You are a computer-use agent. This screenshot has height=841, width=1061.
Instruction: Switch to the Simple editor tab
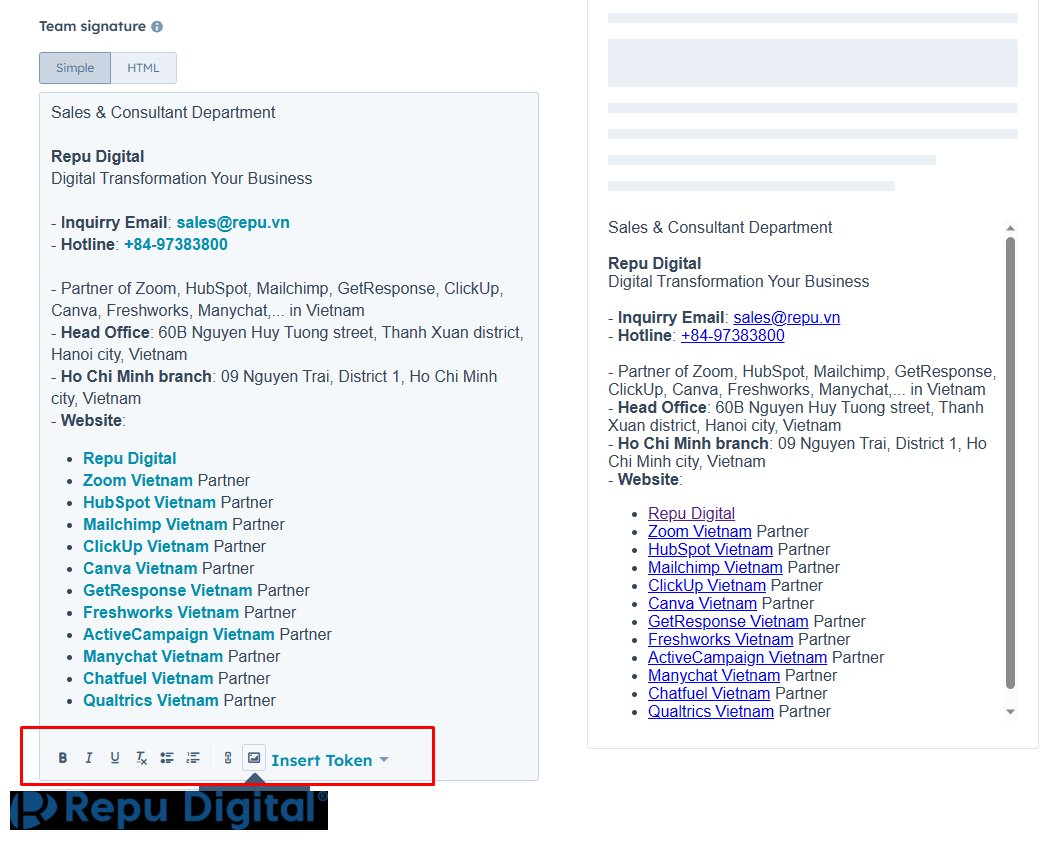pyautogui.click(x=75, y=68)
